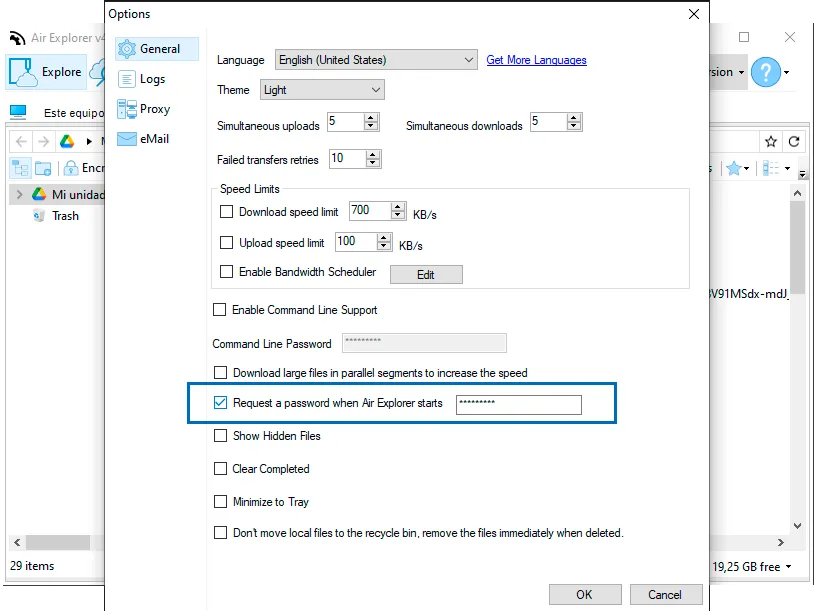Check the Show Hidden Files option
Screen dimensions: 814x611
point(221,436)
